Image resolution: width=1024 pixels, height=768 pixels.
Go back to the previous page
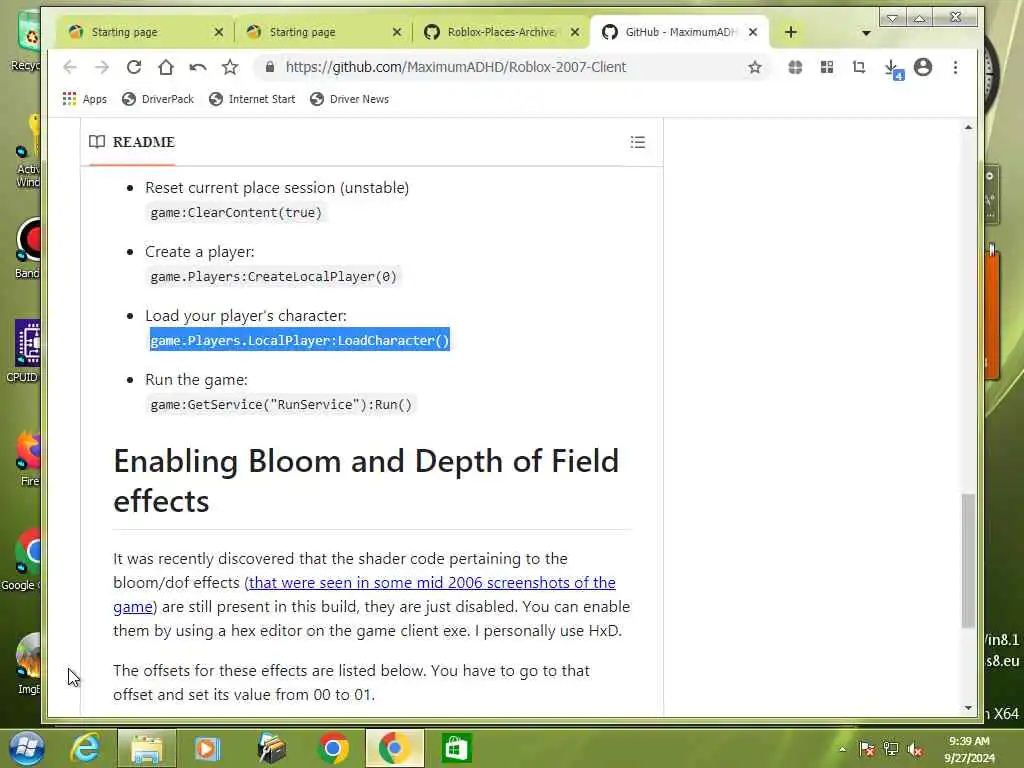pyautogui.click(x=70, y=67)
